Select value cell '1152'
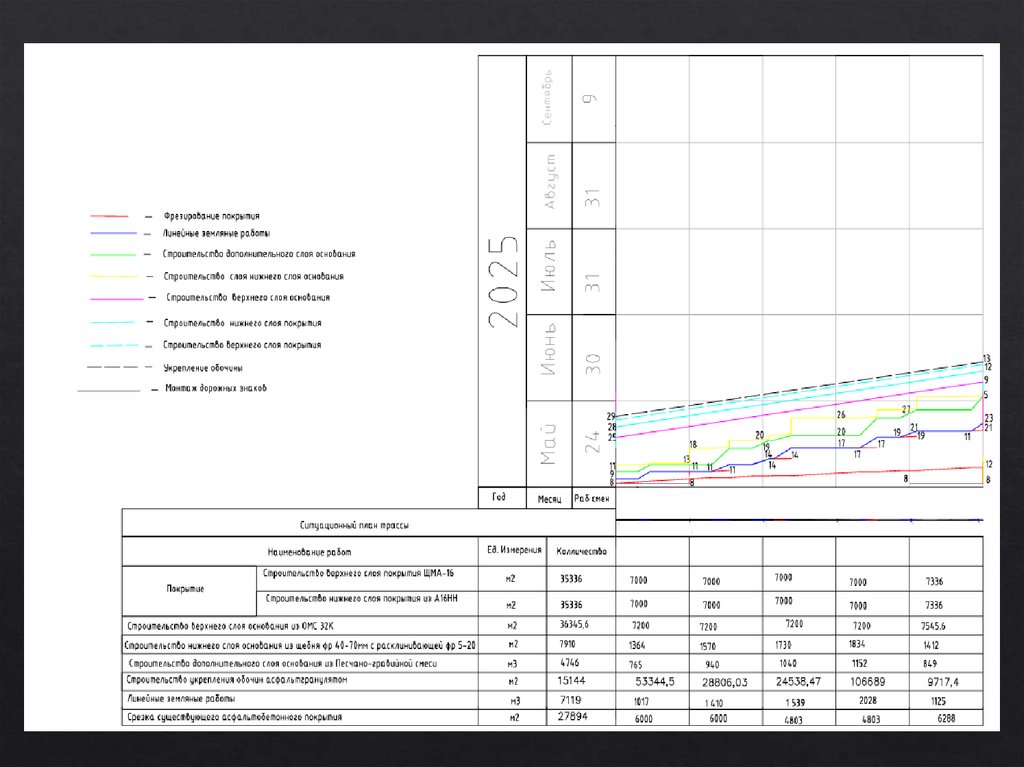Screen dimensions: 1024x767 [859, 663]
